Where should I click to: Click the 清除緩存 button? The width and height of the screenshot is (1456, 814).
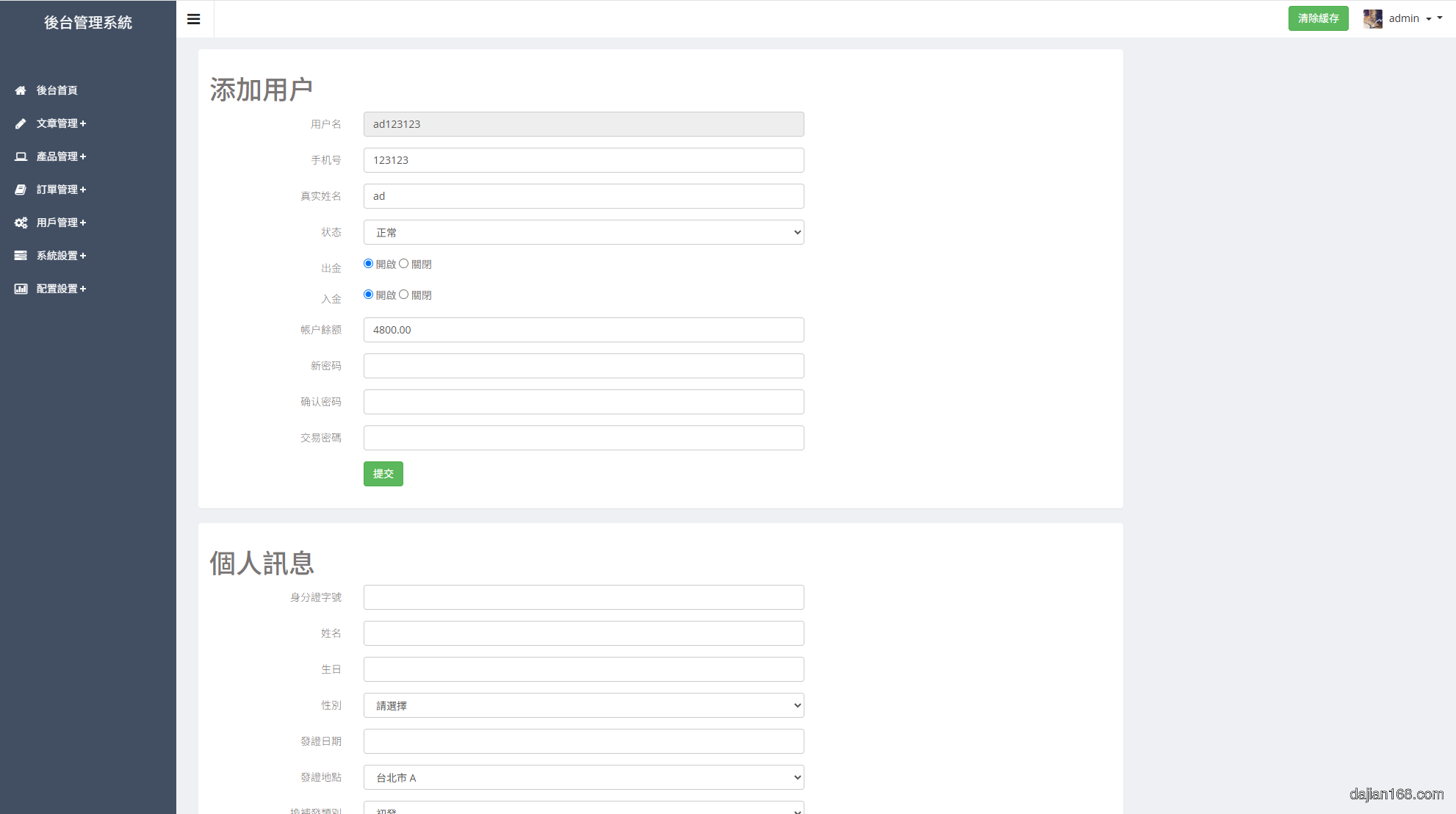coord(1318,18)
